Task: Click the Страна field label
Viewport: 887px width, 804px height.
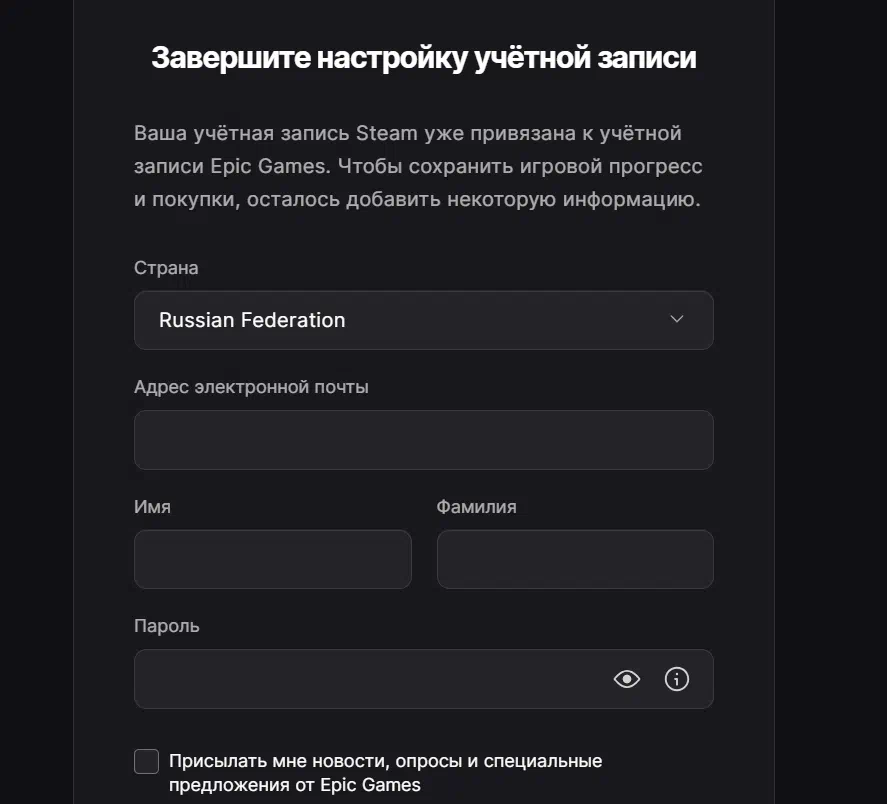Action: click(166, 268)
